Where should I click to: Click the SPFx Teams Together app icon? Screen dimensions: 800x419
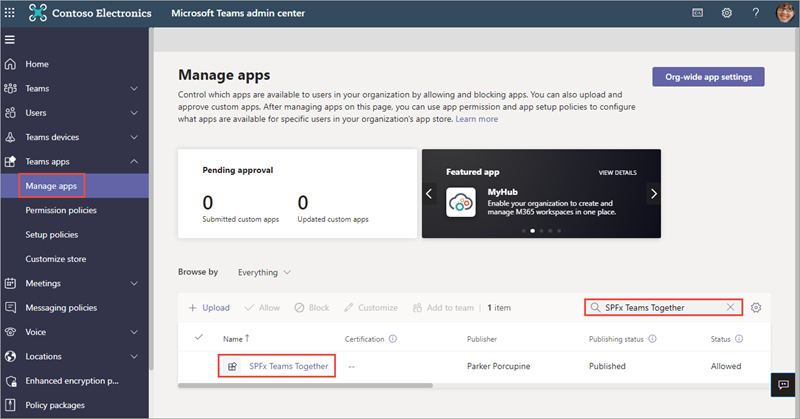click(232, 366)
